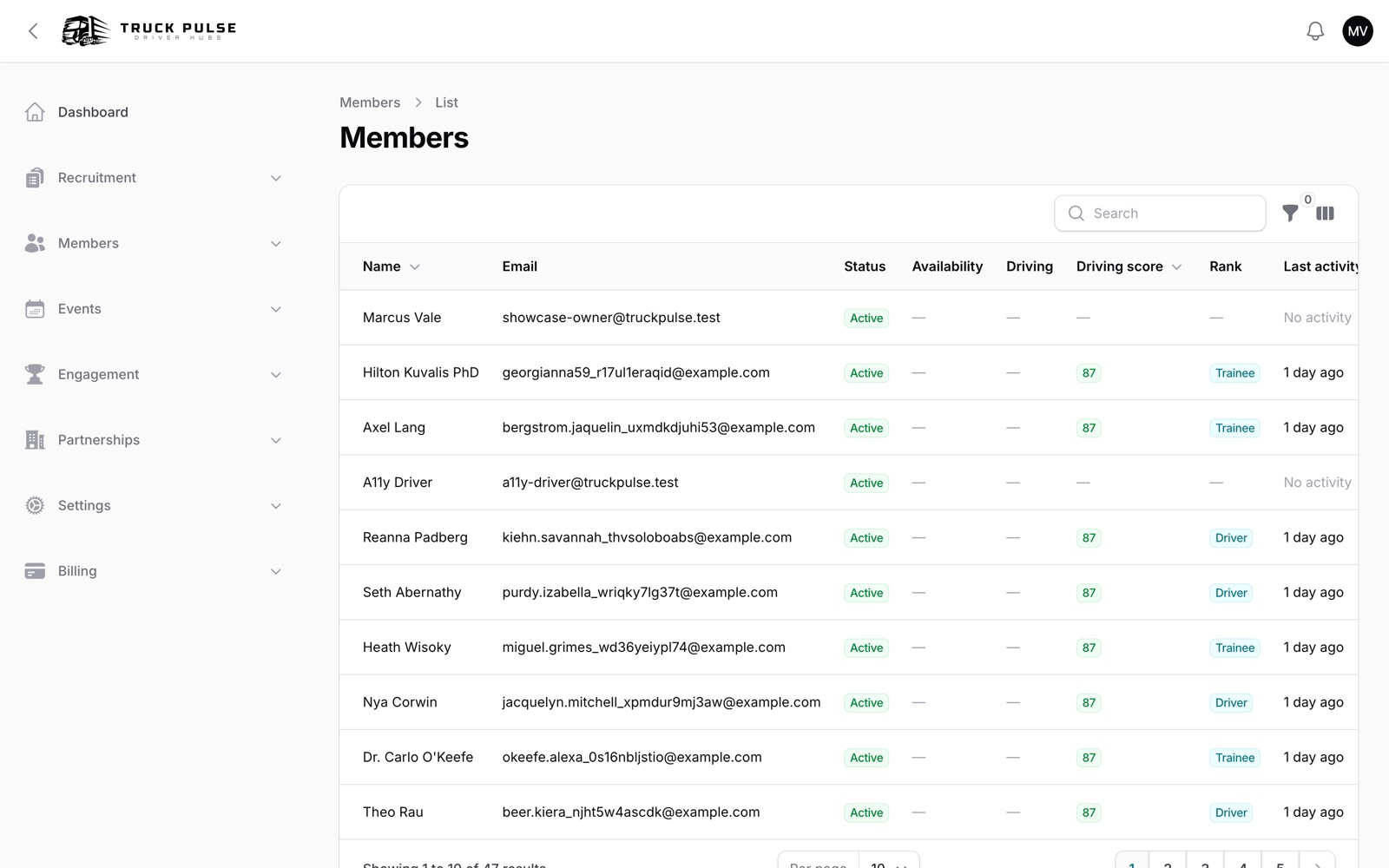Image resolution: width=1389 pixels, height=868 pixels.
Task: Click the Engagement trophy icon
Action: click(x=35, y=374)
